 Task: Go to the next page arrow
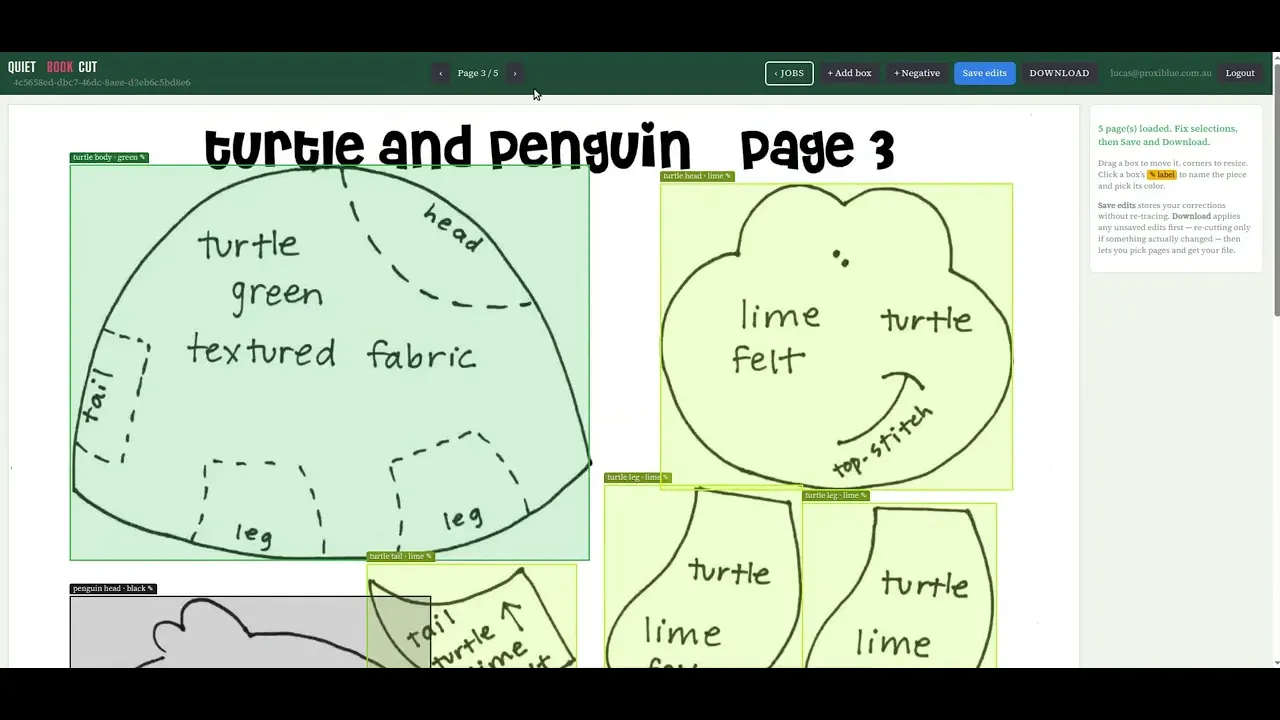pyautogui.click(x=515, y=73)
